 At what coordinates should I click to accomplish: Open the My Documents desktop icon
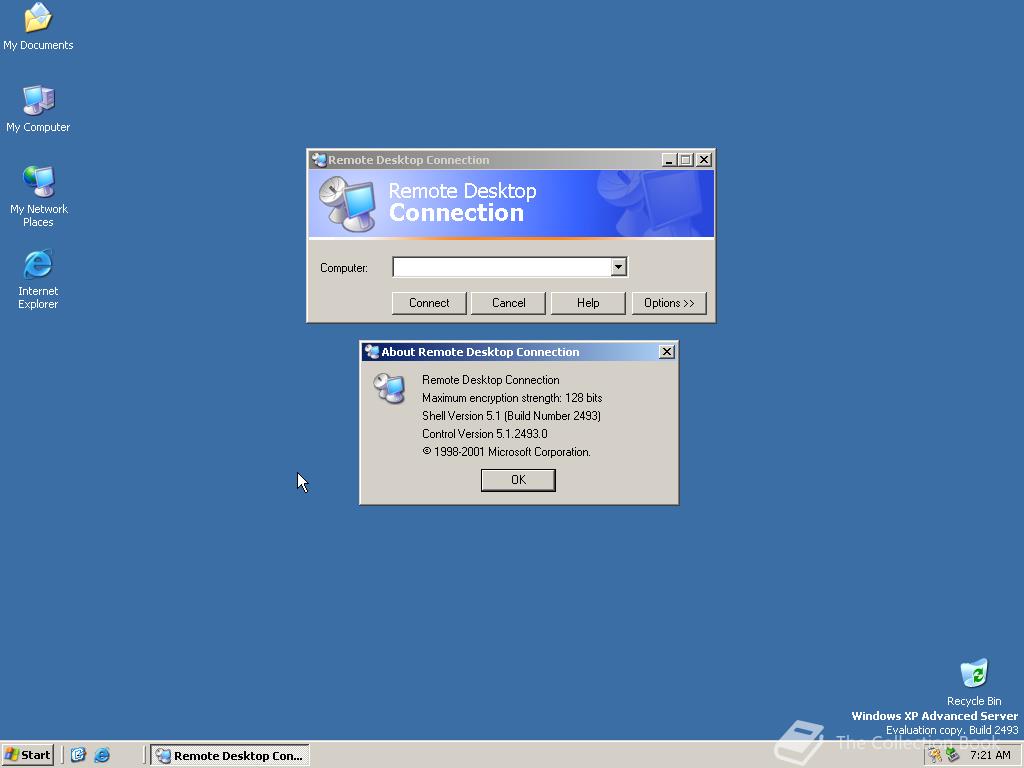click(38, 26)
